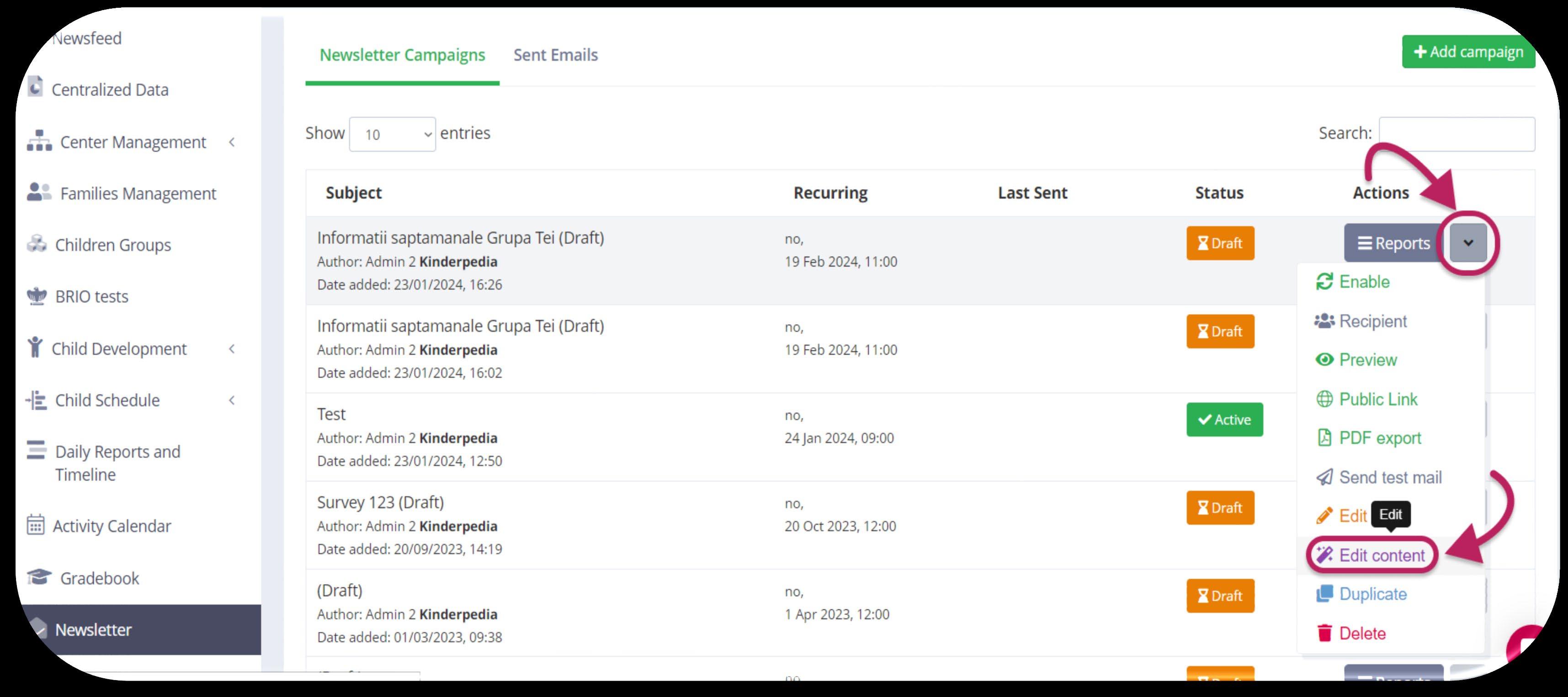Click the Gradebook graduation cap icon

40,576
